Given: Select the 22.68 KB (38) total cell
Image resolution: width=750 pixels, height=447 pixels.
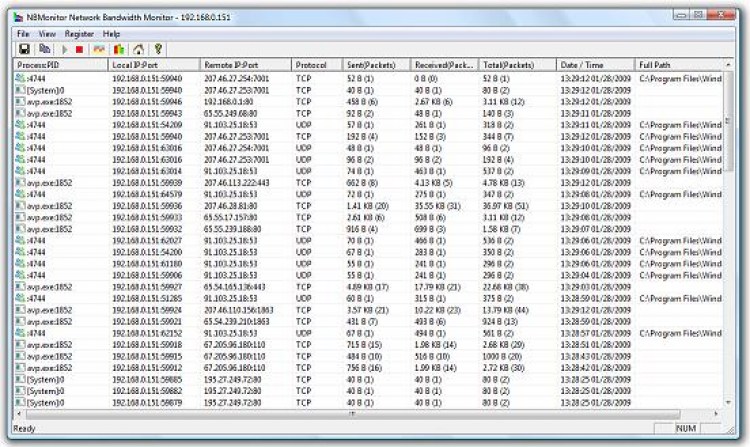Looking at the screenshot, I should (505, 287).
